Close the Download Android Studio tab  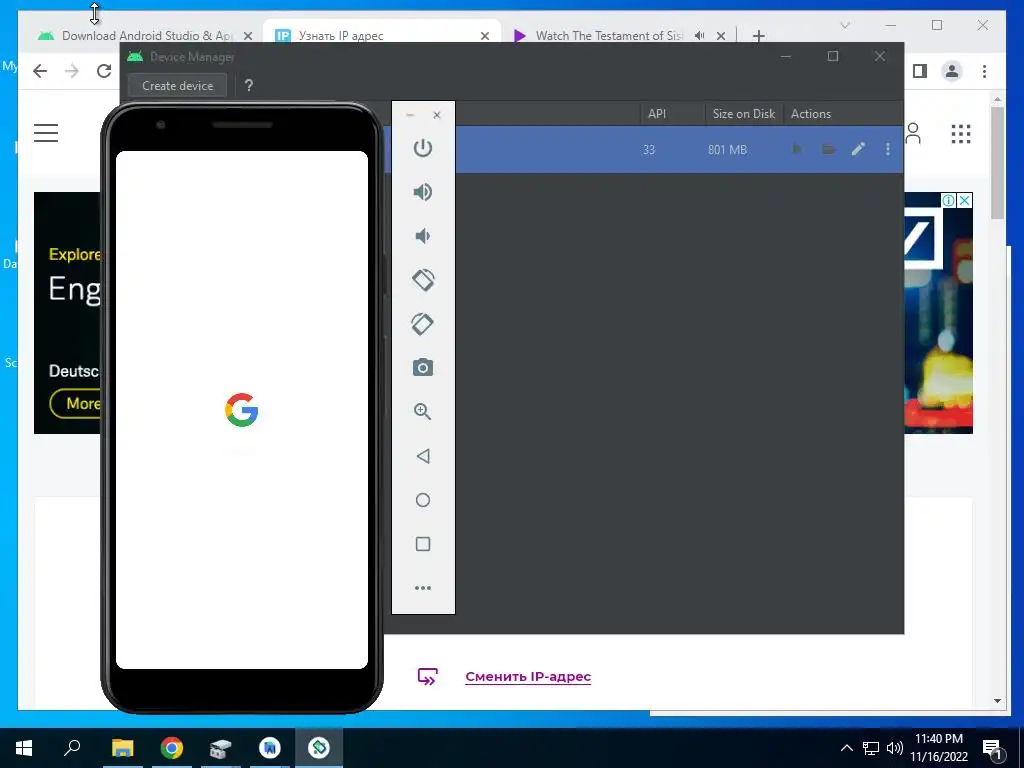[x=248, y=36]
